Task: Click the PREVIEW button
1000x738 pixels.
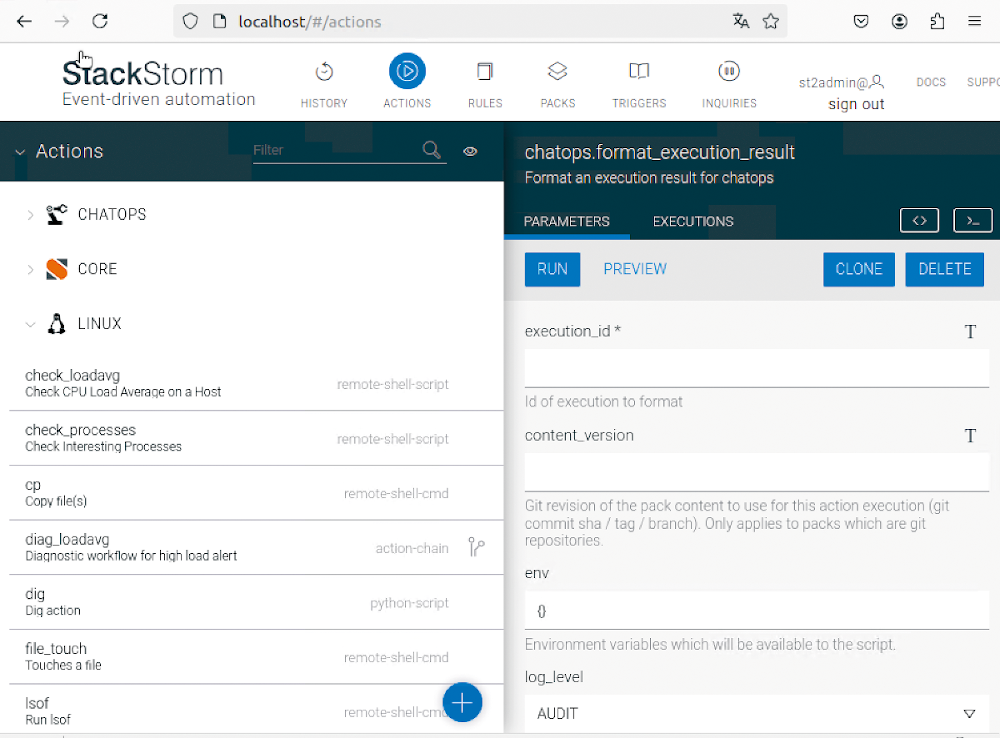Action: (635, 269)
